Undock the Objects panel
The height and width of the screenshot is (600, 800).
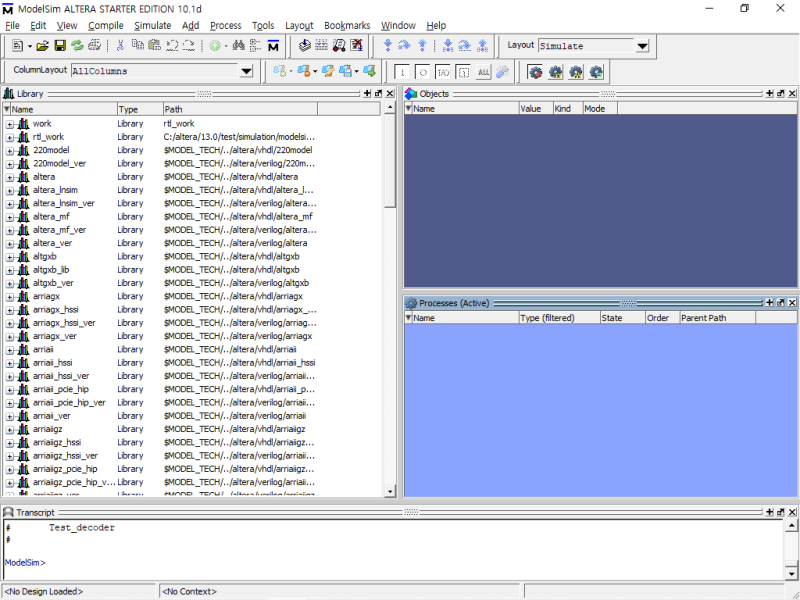pyautogui.click(x=782, y=93)
